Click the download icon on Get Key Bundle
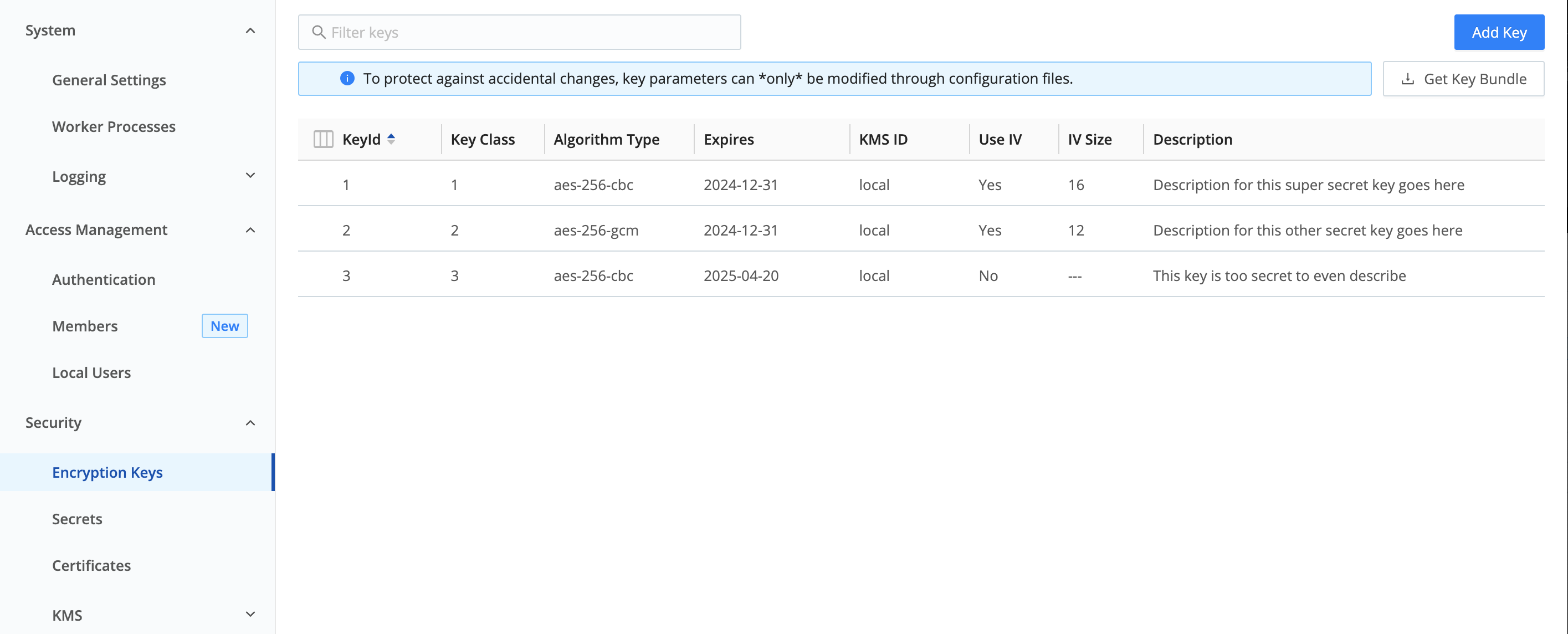 (x=1407, y=79)
